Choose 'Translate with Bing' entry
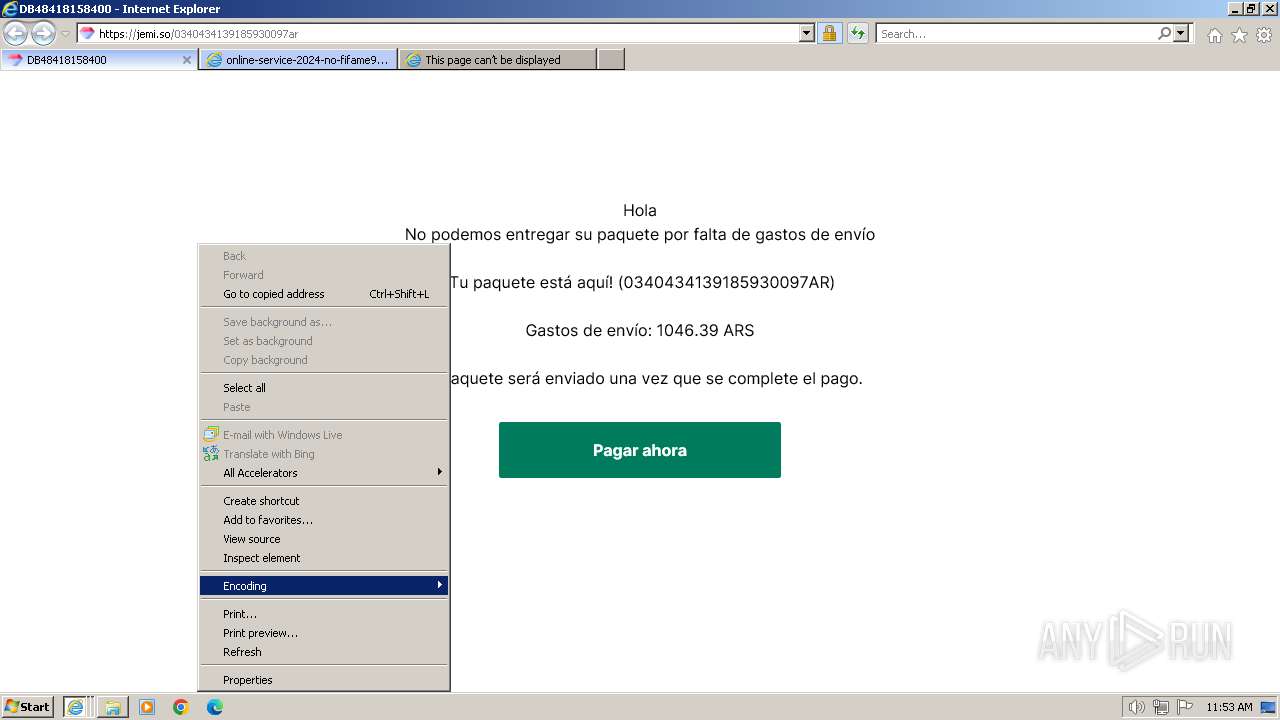1280x720 pixels. 324,454
